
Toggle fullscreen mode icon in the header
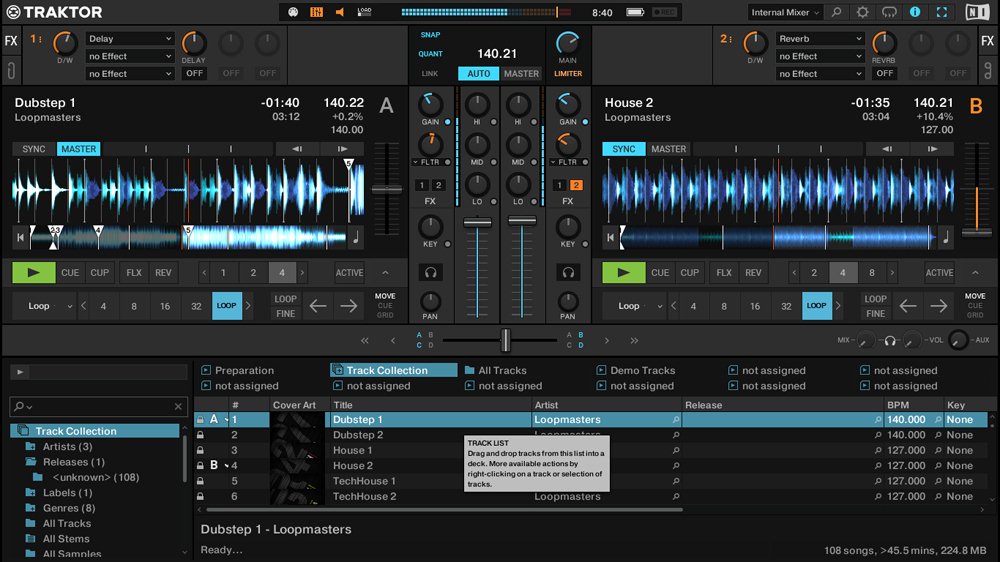tap(941, 12)
